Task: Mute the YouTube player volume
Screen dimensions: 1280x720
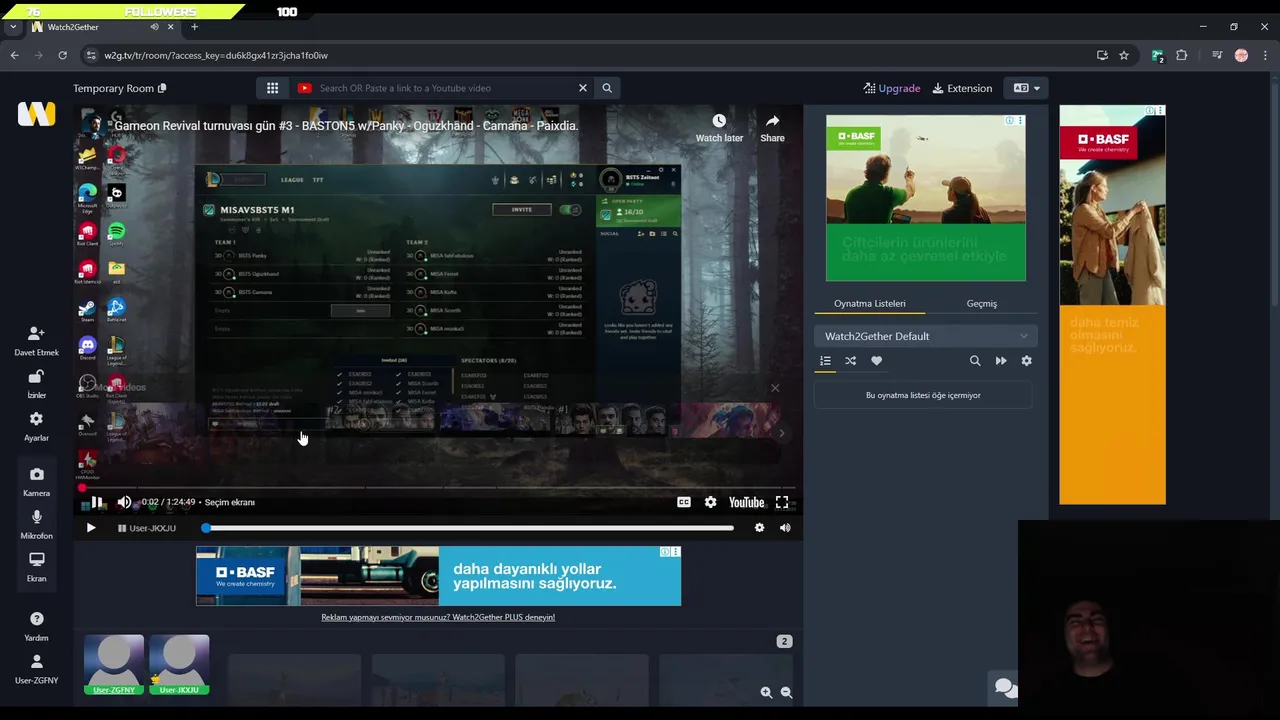Action: (x=124, y=502)
